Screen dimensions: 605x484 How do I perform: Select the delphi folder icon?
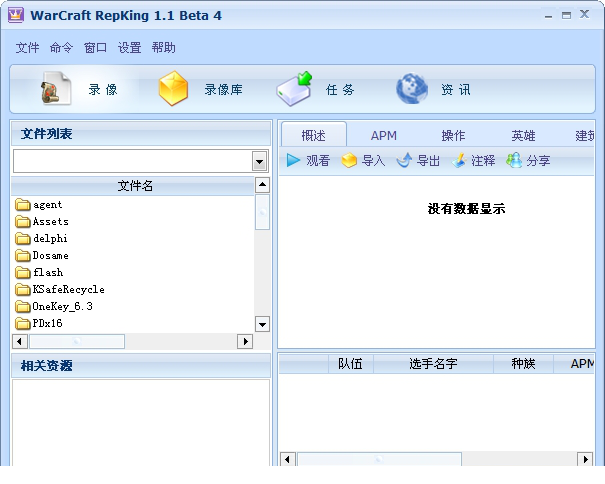click(x=23, y=238)
